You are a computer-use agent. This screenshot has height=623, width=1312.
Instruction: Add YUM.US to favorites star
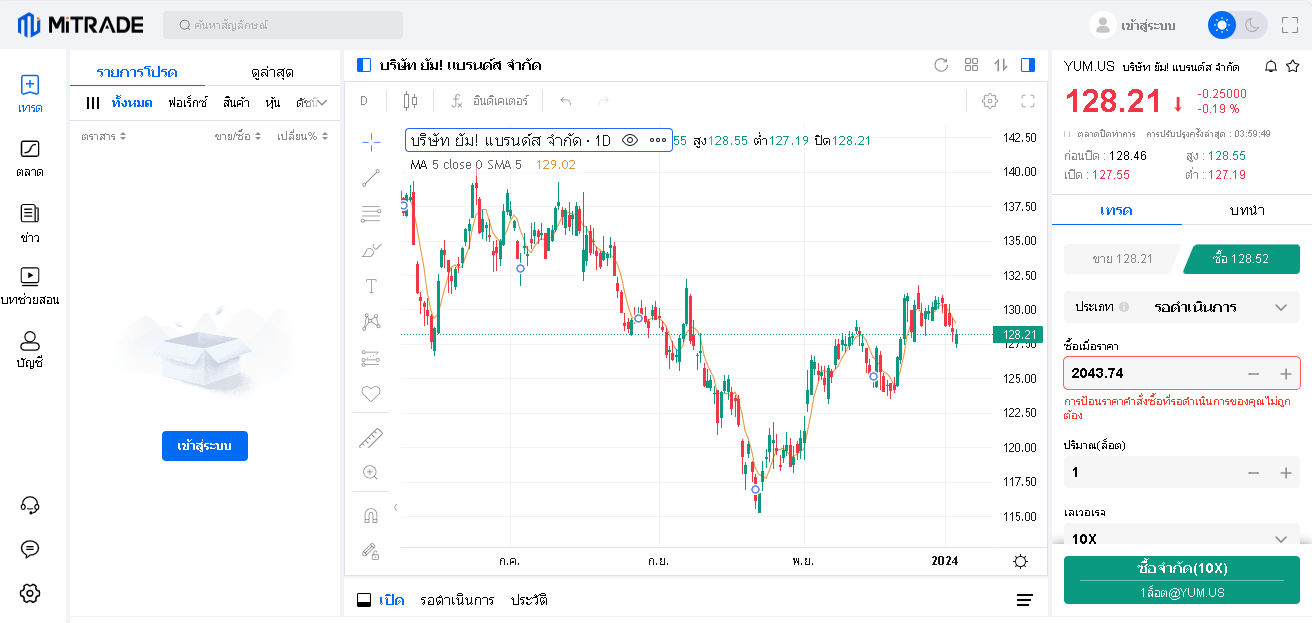pyautogui.click(x=1293, y=66)
